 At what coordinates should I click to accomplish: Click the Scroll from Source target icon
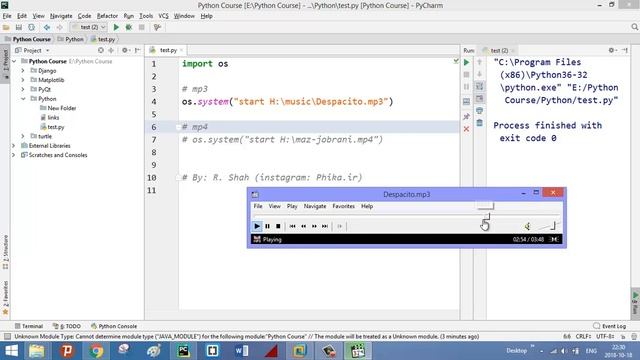101,50
